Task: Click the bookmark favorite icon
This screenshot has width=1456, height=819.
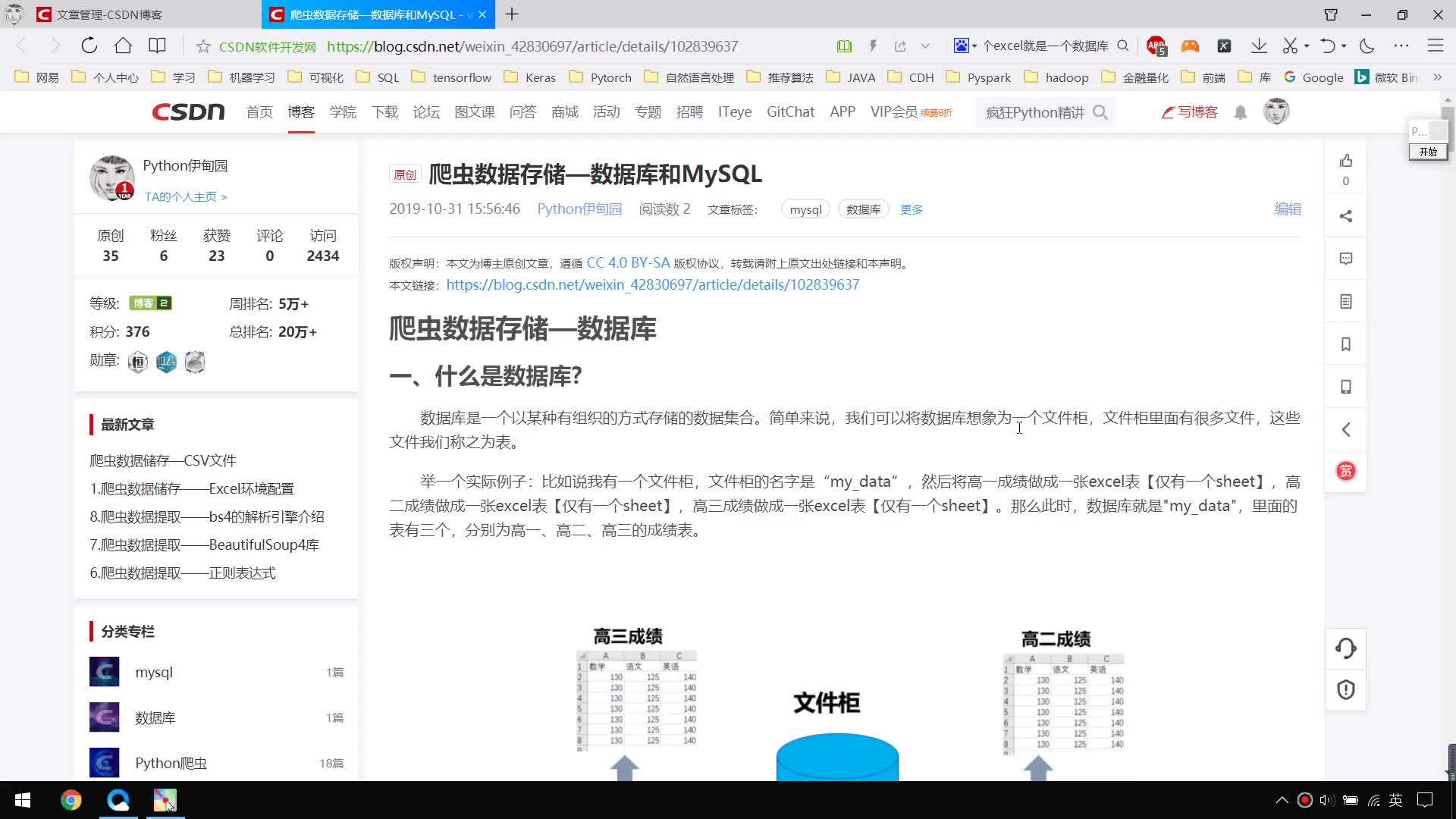Action: click(x=1345, y=344)
